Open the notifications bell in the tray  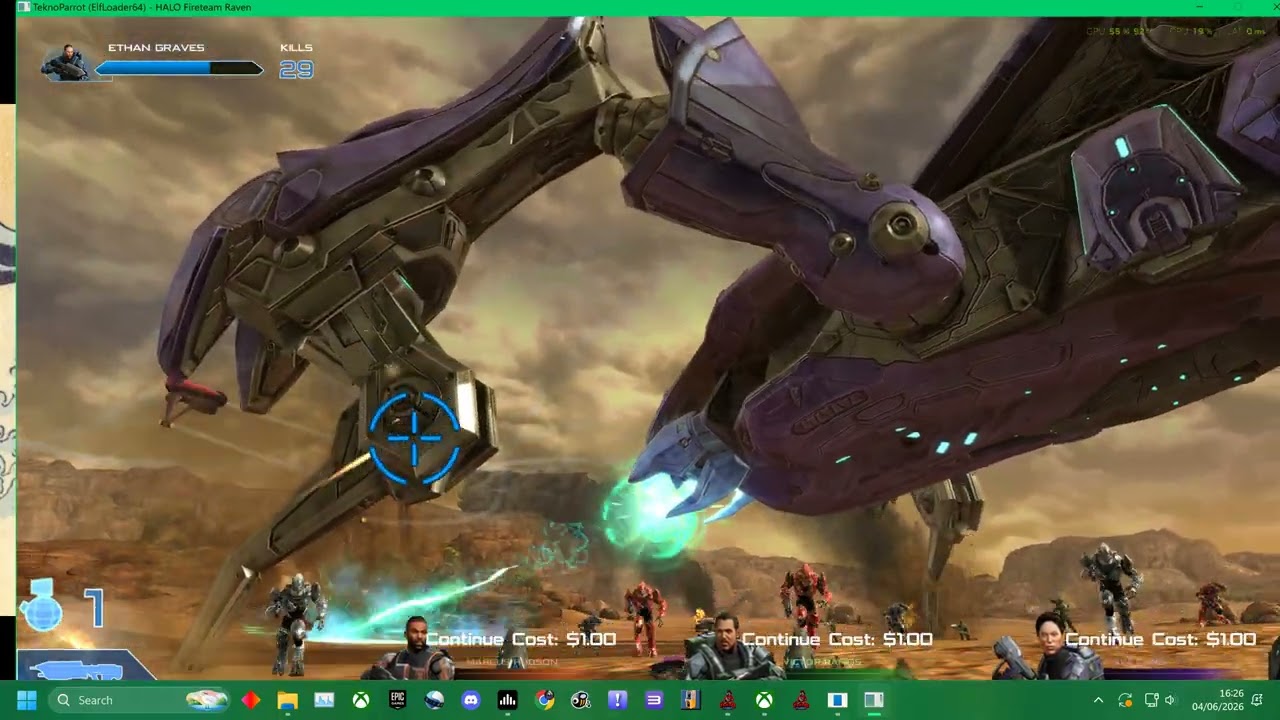pyautogui.click(x=1257, y=700)
